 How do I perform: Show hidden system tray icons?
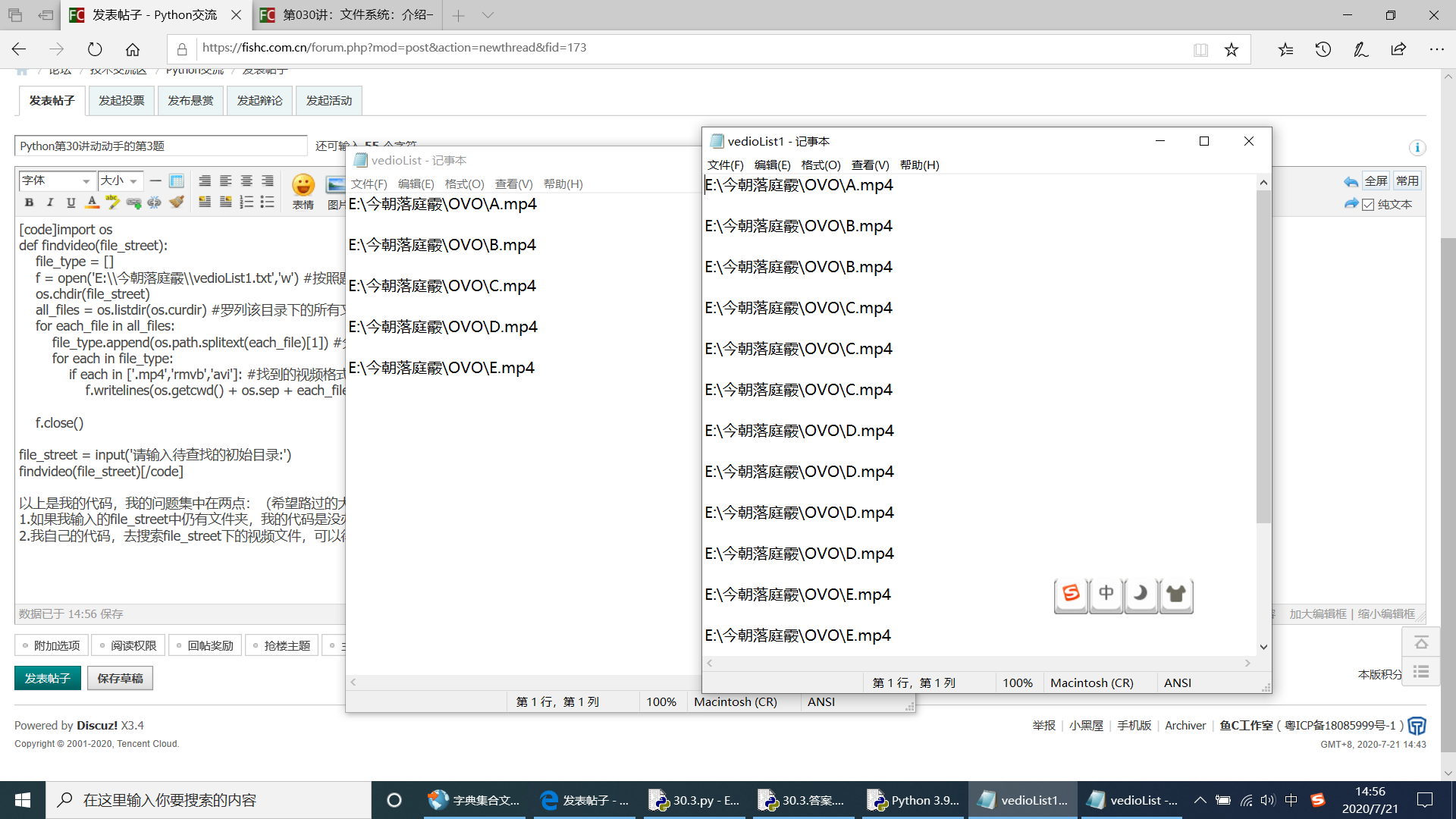coord(1200,800)
